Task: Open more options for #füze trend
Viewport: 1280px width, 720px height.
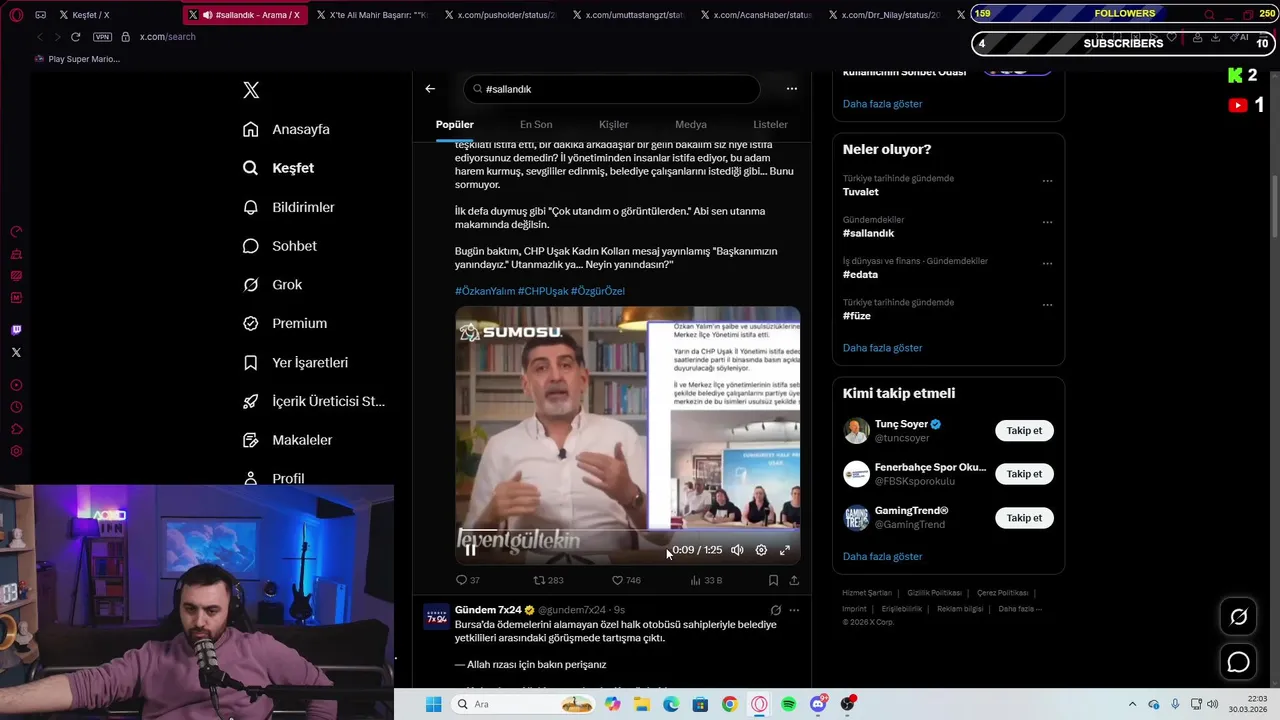Action: click(x=1047, y=305)
